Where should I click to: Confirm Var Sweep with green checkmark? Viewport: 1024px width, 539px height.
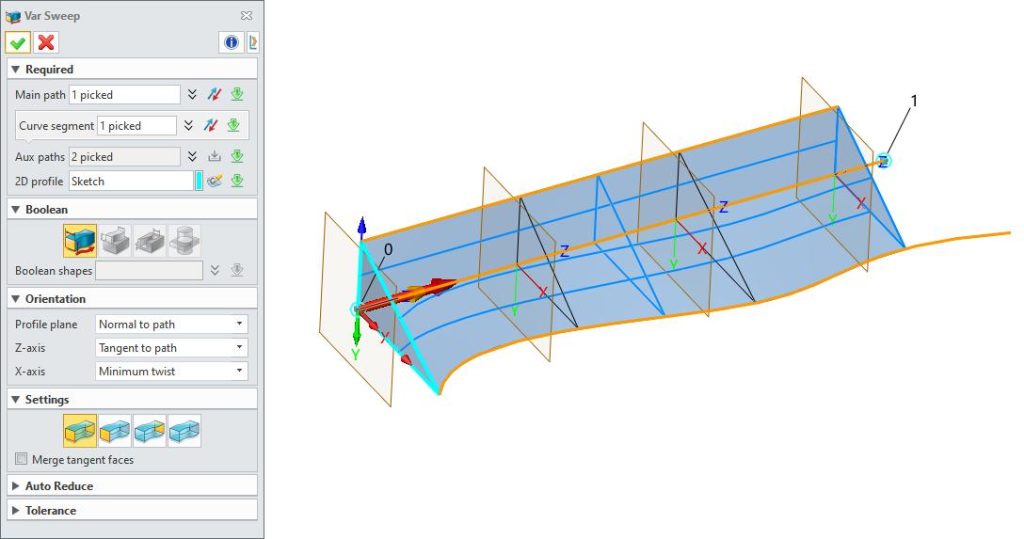click(18, 42)
